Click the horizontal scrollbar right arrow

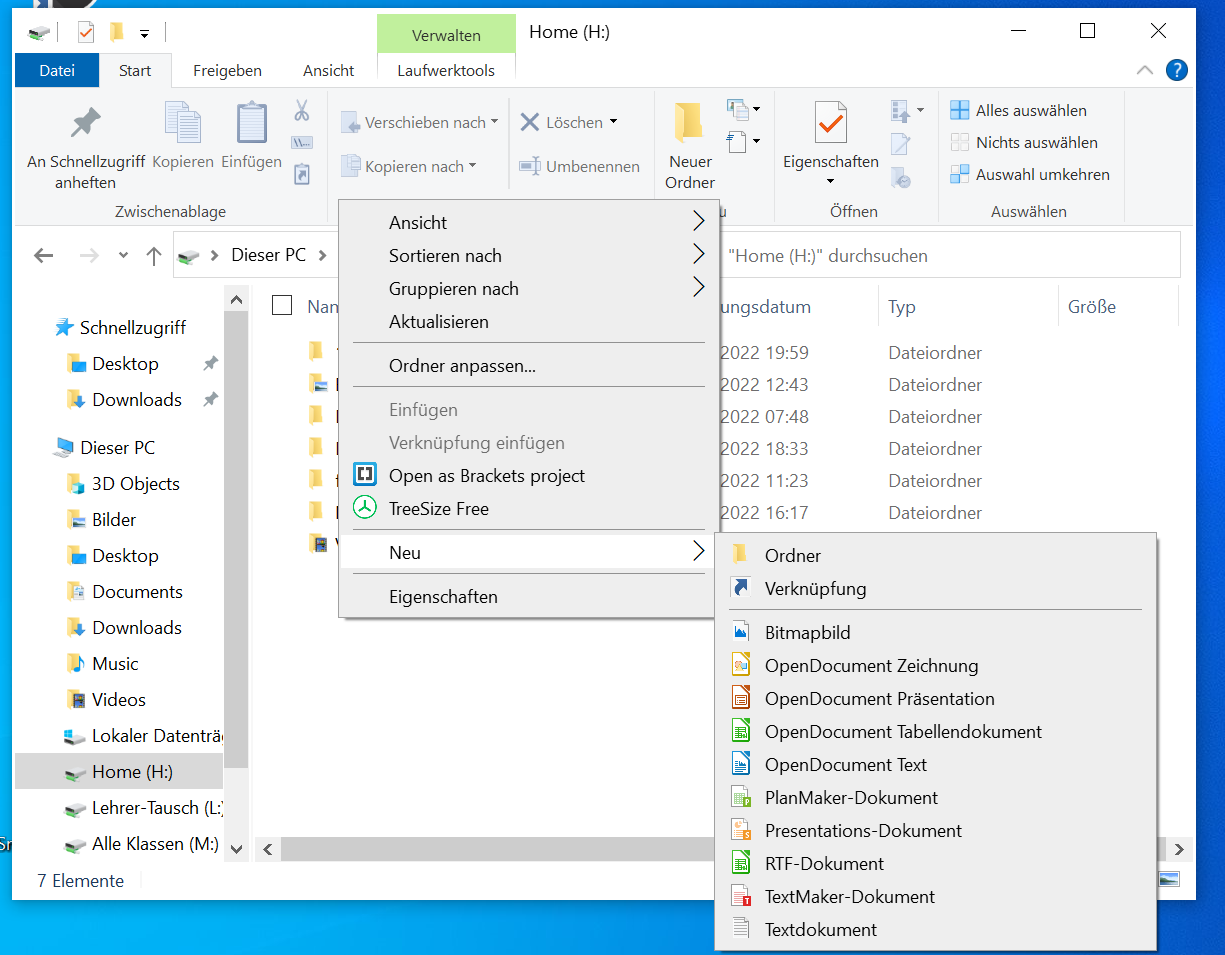(1179, 849)
